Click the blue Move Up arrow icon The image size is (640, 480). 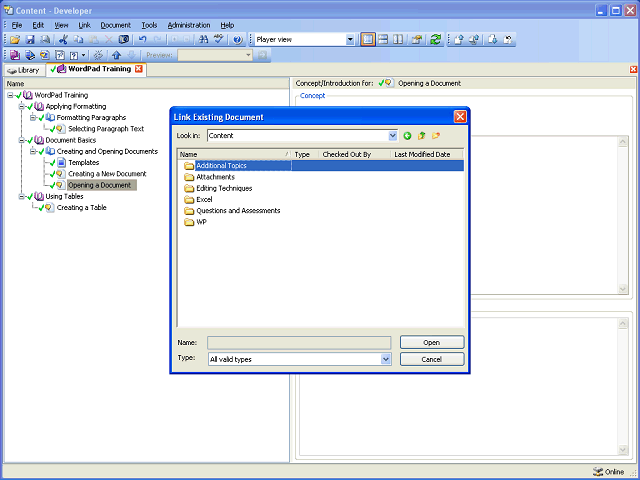click(x=117, y=55)
